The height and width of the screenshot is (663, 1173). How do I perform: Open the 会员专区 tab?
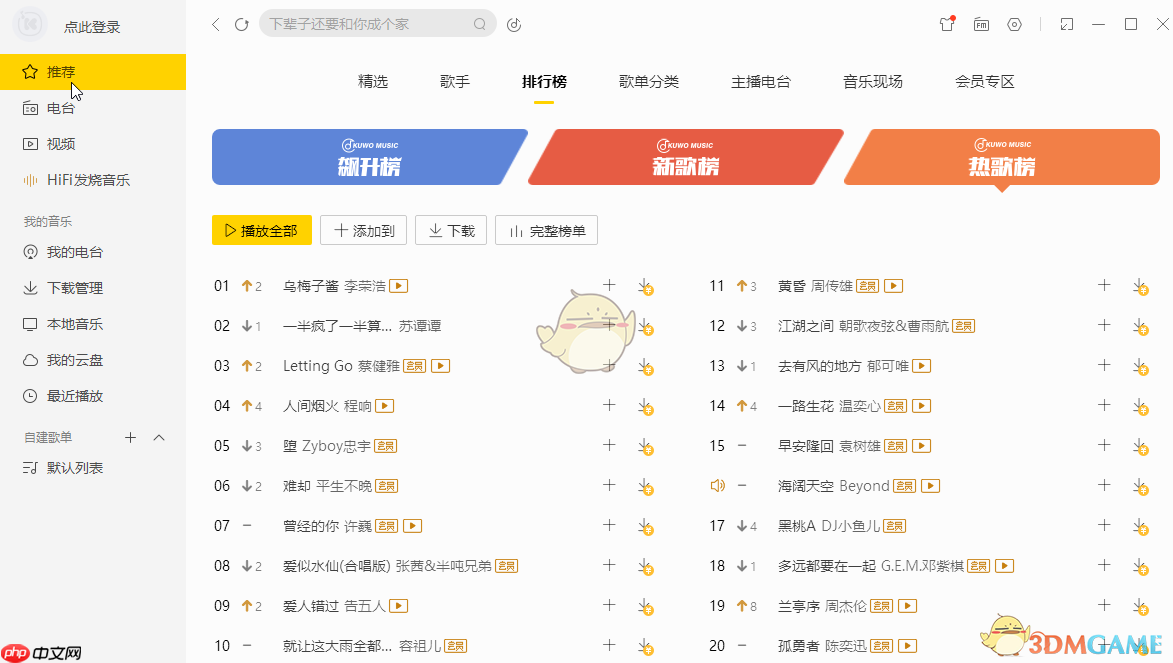pos(985,81)
